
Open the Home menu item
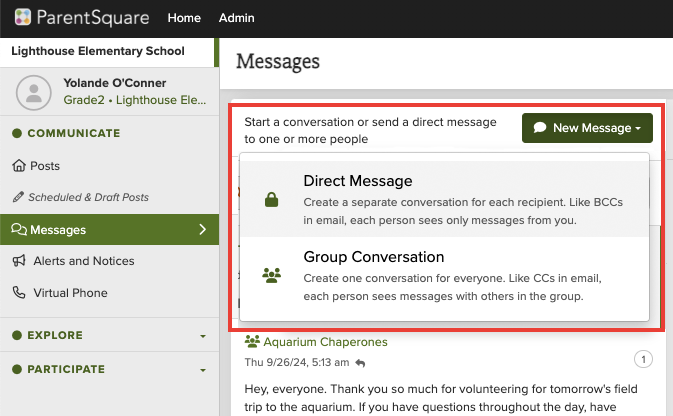click(184, 18)
